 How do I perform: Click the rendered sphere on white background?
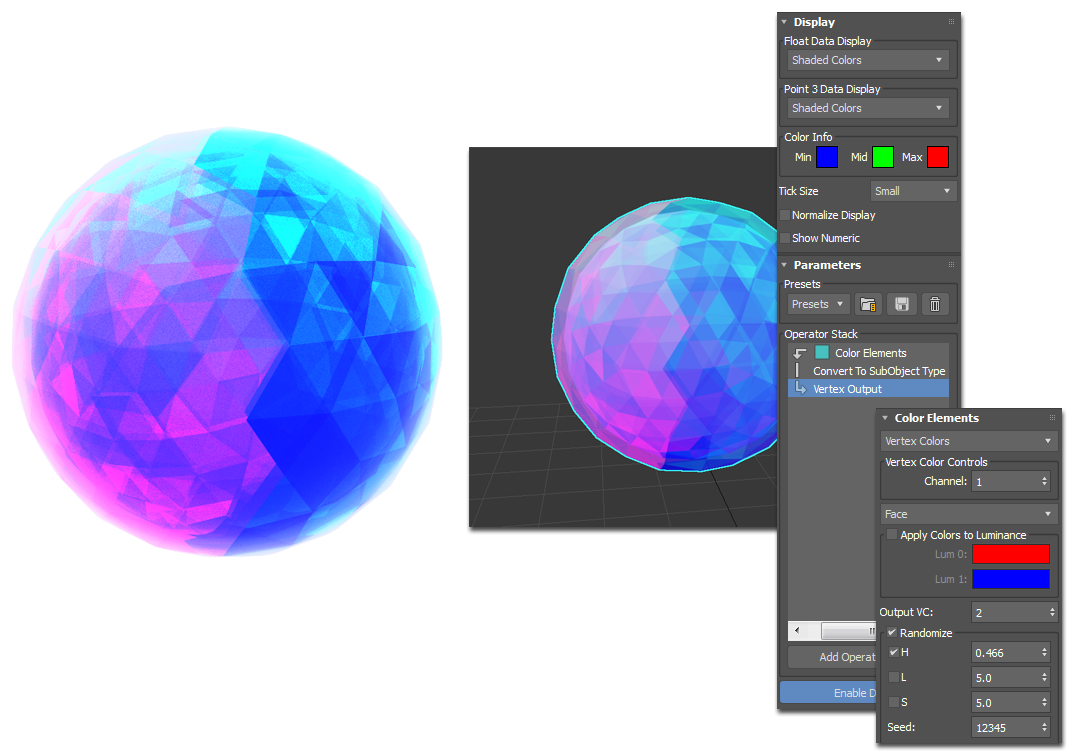point(227,341)
